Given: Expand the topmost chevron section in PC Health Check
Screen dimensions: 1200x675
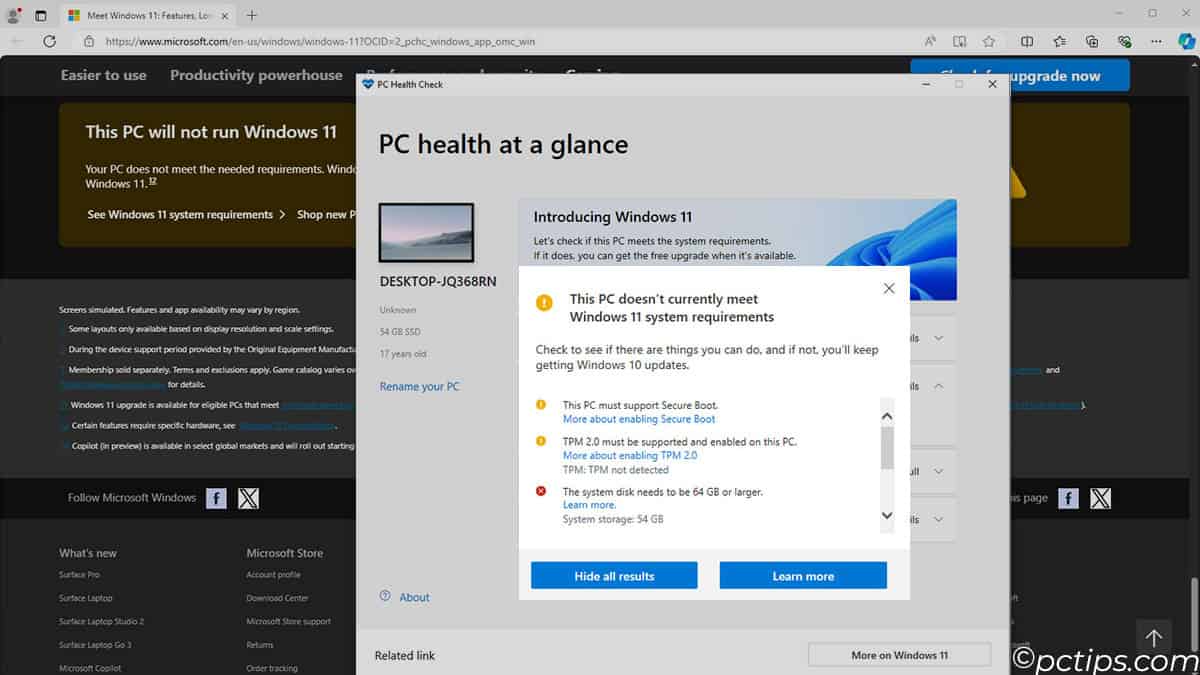Looking at the screenshot, I should [938, 338].
